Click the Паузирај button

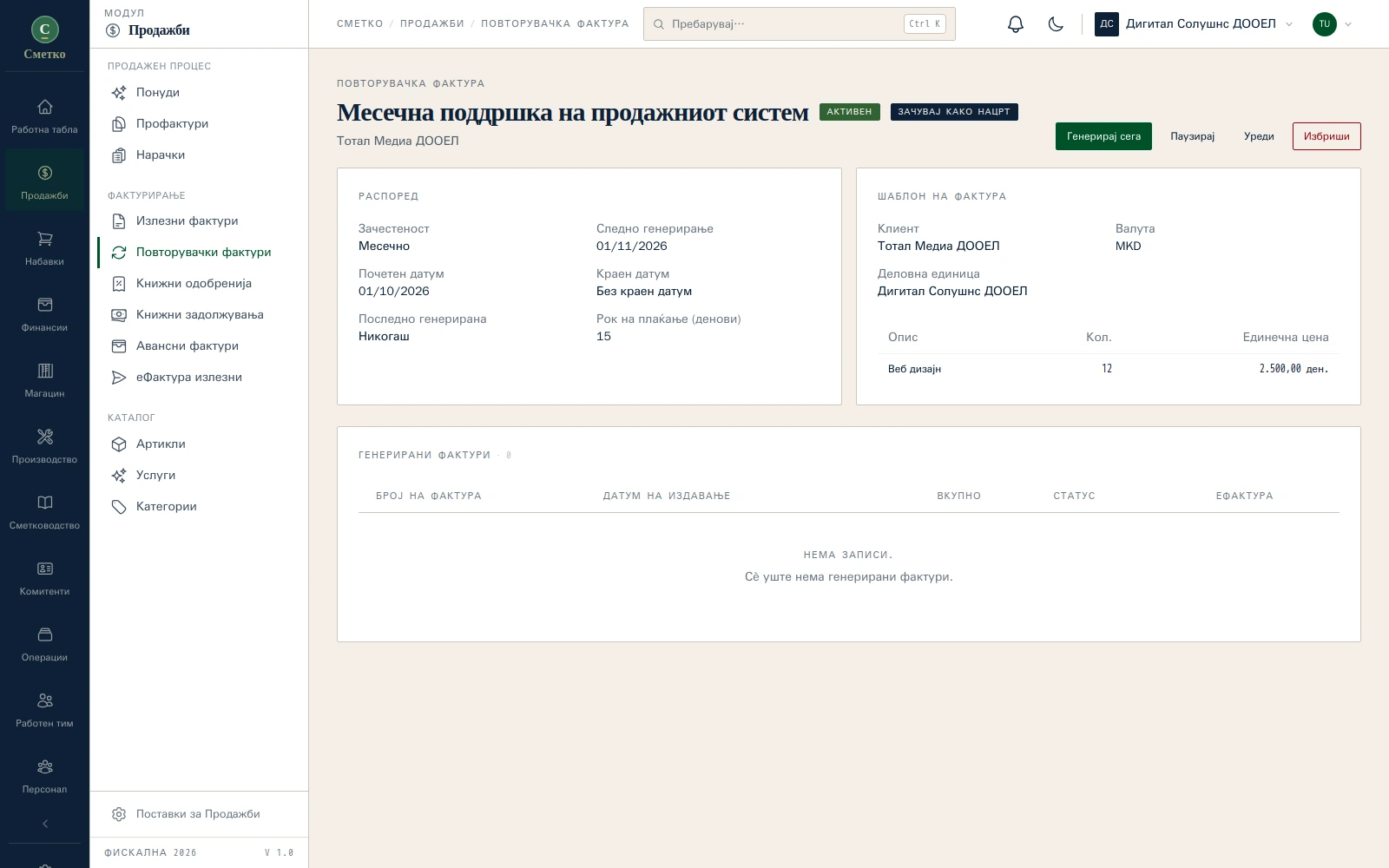(1192, 136)
